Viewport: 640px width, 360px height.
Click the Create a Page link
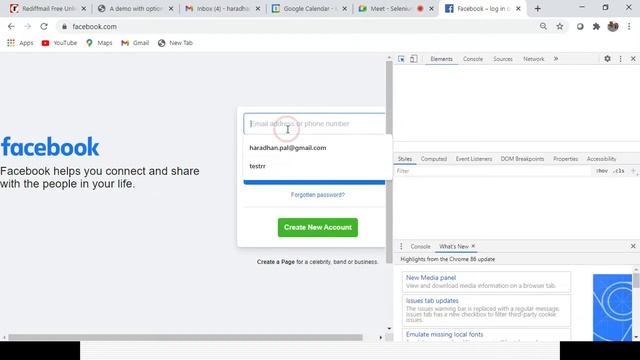(276, 262)
